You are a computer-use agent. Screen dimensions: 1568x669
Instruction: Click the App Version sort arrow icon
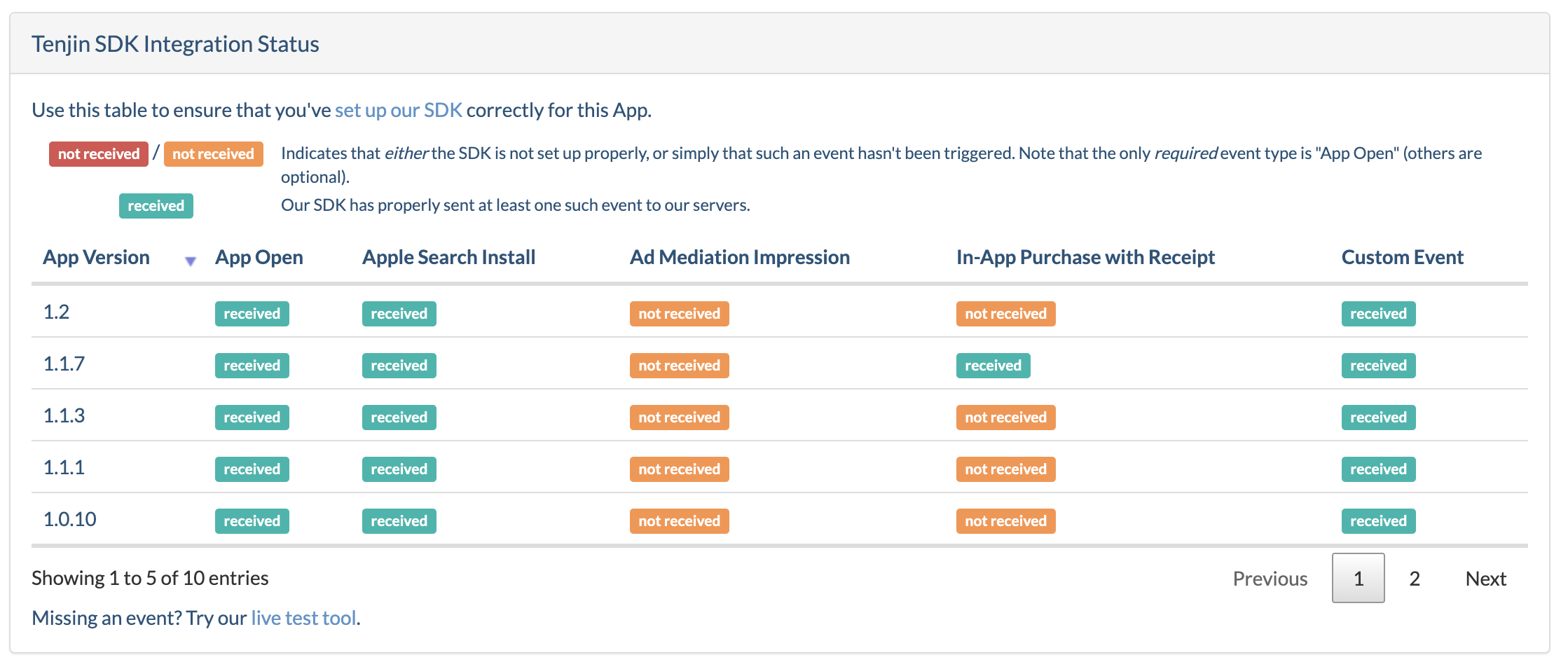(x=190, y=261)
